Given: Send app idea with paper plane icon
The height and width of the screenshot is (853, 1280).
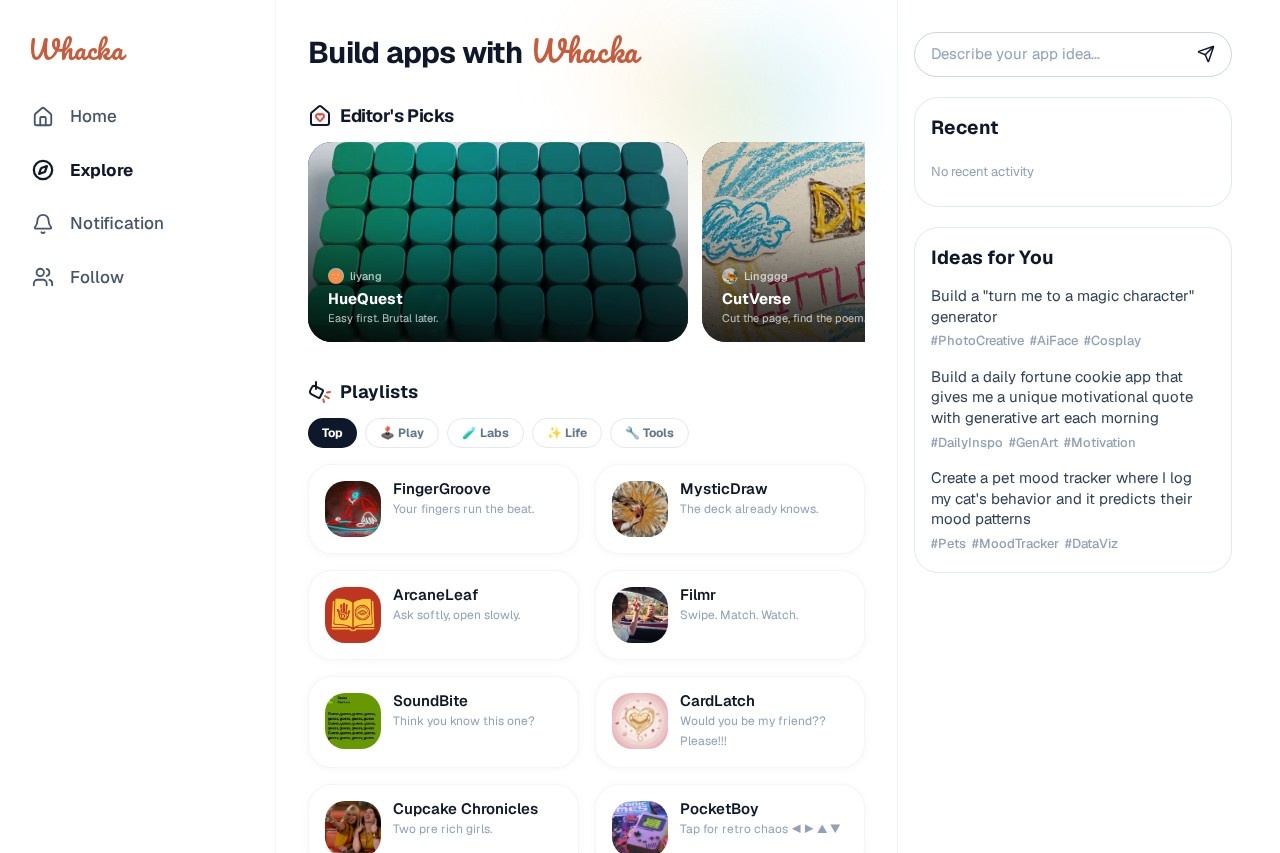Looking at the screenshot, I should pyautogui.click(x=1206, y=54).
